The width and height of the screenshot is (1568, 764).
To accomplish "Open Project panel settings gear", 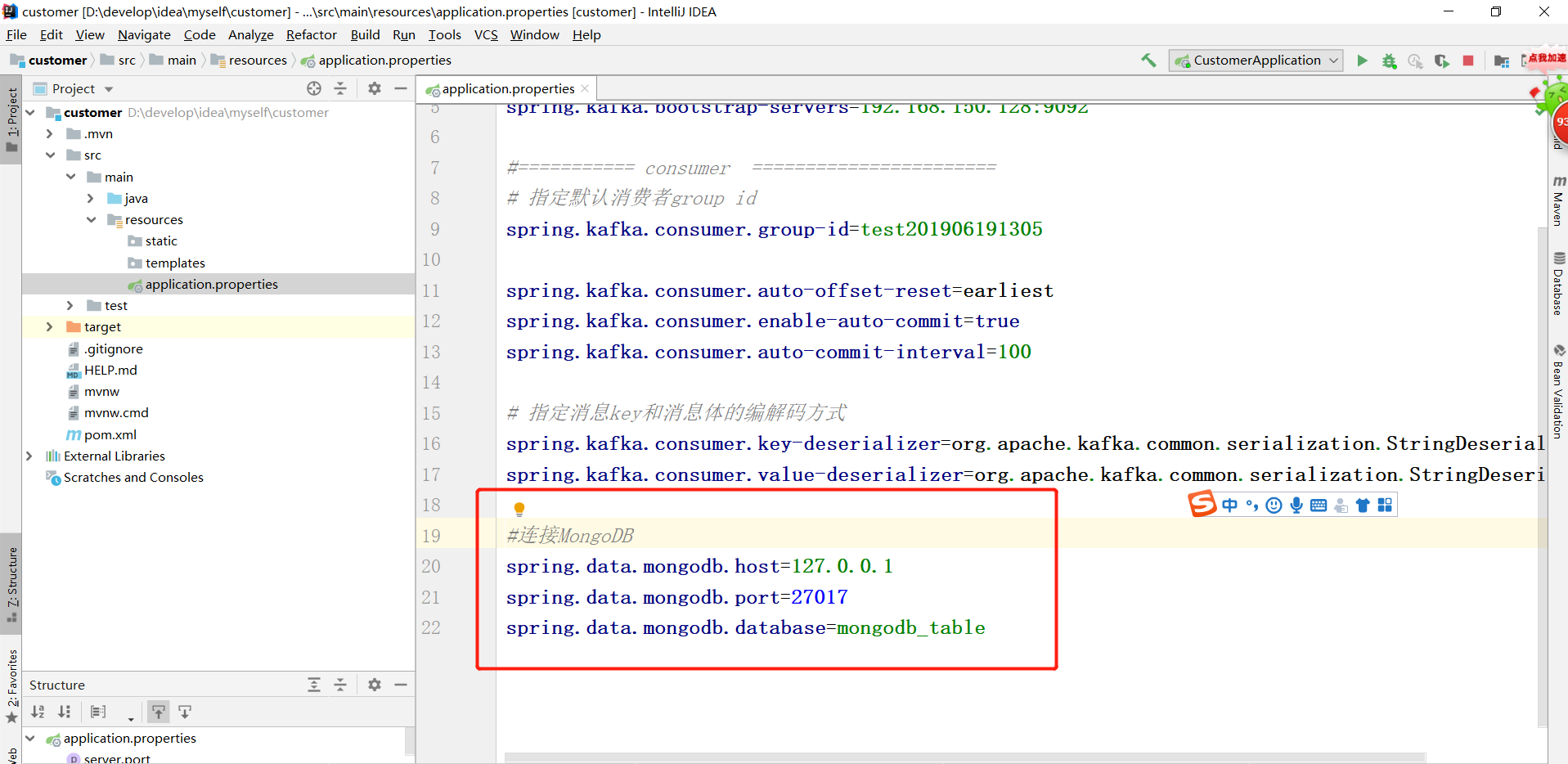I will pos(375,88).
